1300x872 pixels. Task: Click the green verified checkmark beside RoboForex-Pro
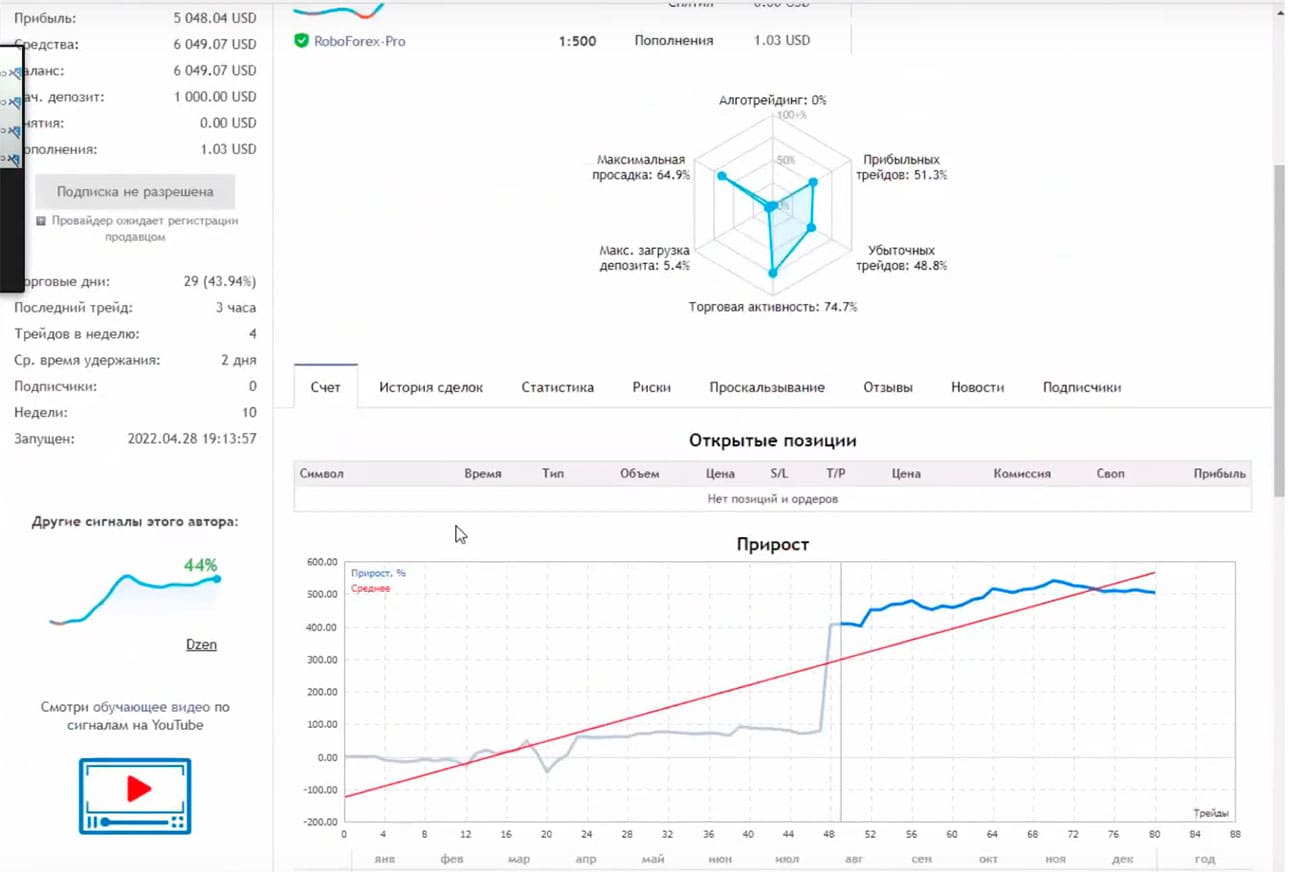tap(301, 41)
